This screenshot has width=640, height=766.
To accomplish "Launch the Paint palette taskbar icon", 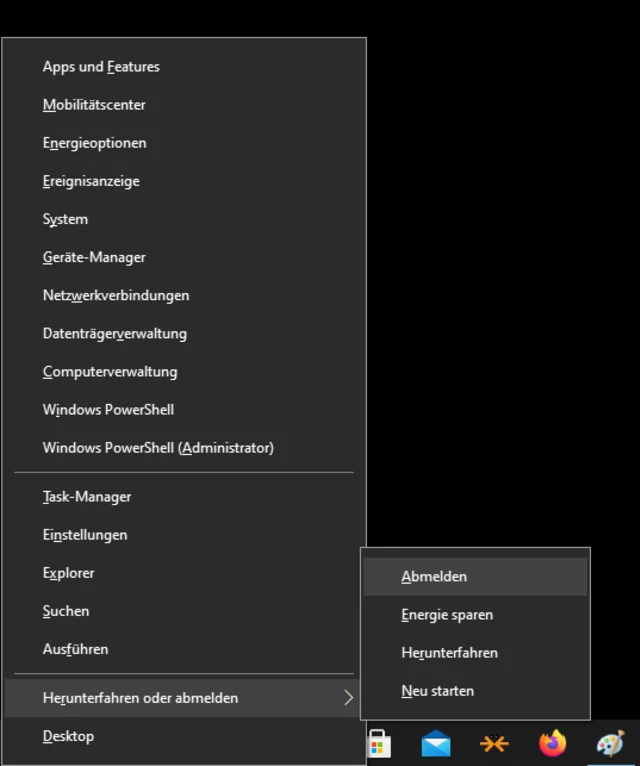I will pos(610,744).
